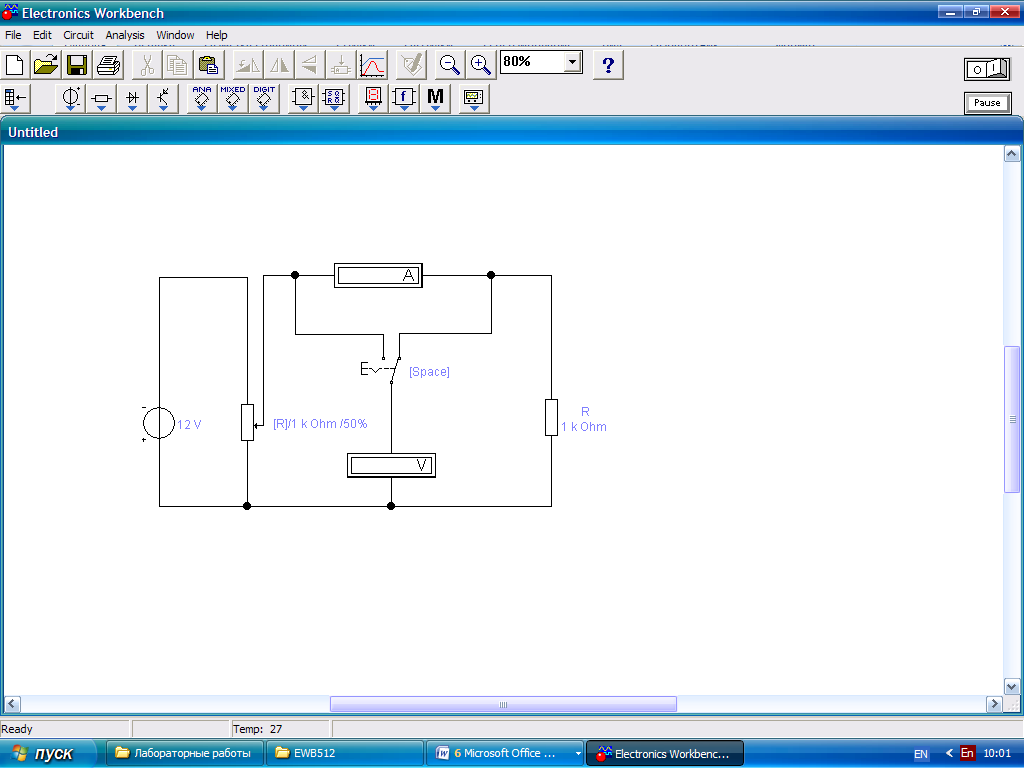This screenshot has height=768, width=1024.
Task: Click the Flip vertical icon
Action: pyautogui.click(x=310, y=65)
